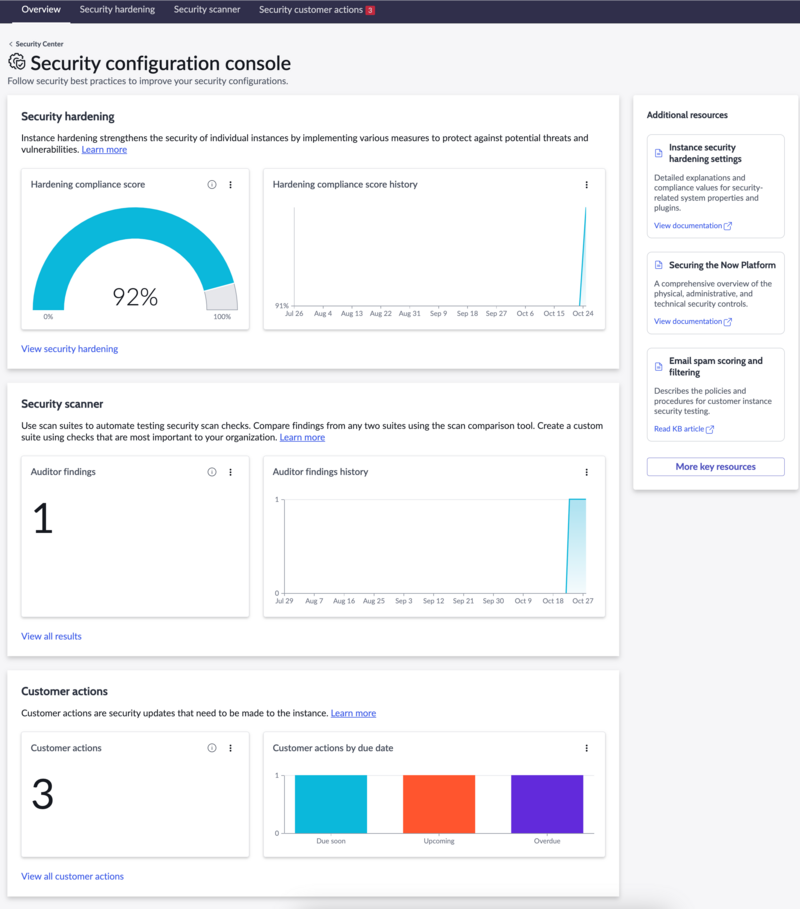The height and width of the screenshot is (909, 800).
Task: Switch to the Security hardening tab
Action: (x=117, y=10)
